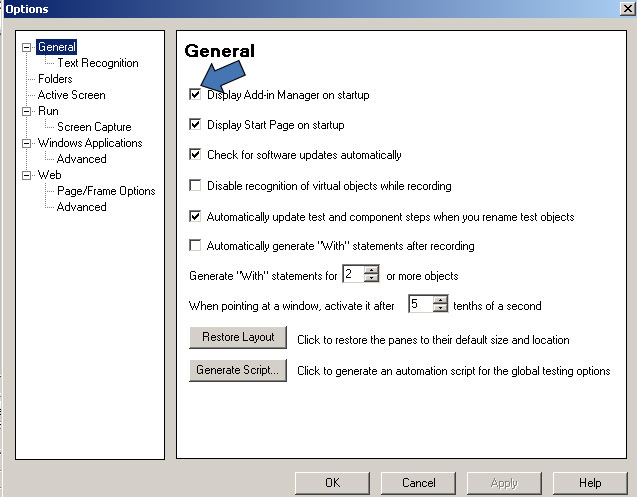Select General in the options tree
Viewport: 637px width, 497px height.
tap(56, 47)
